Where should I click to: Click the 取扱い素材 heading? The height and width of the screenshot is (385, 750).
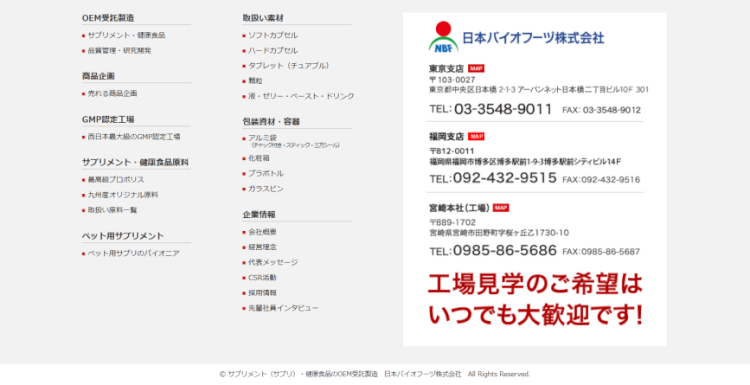pyautogui.click(x=263, y=18)
